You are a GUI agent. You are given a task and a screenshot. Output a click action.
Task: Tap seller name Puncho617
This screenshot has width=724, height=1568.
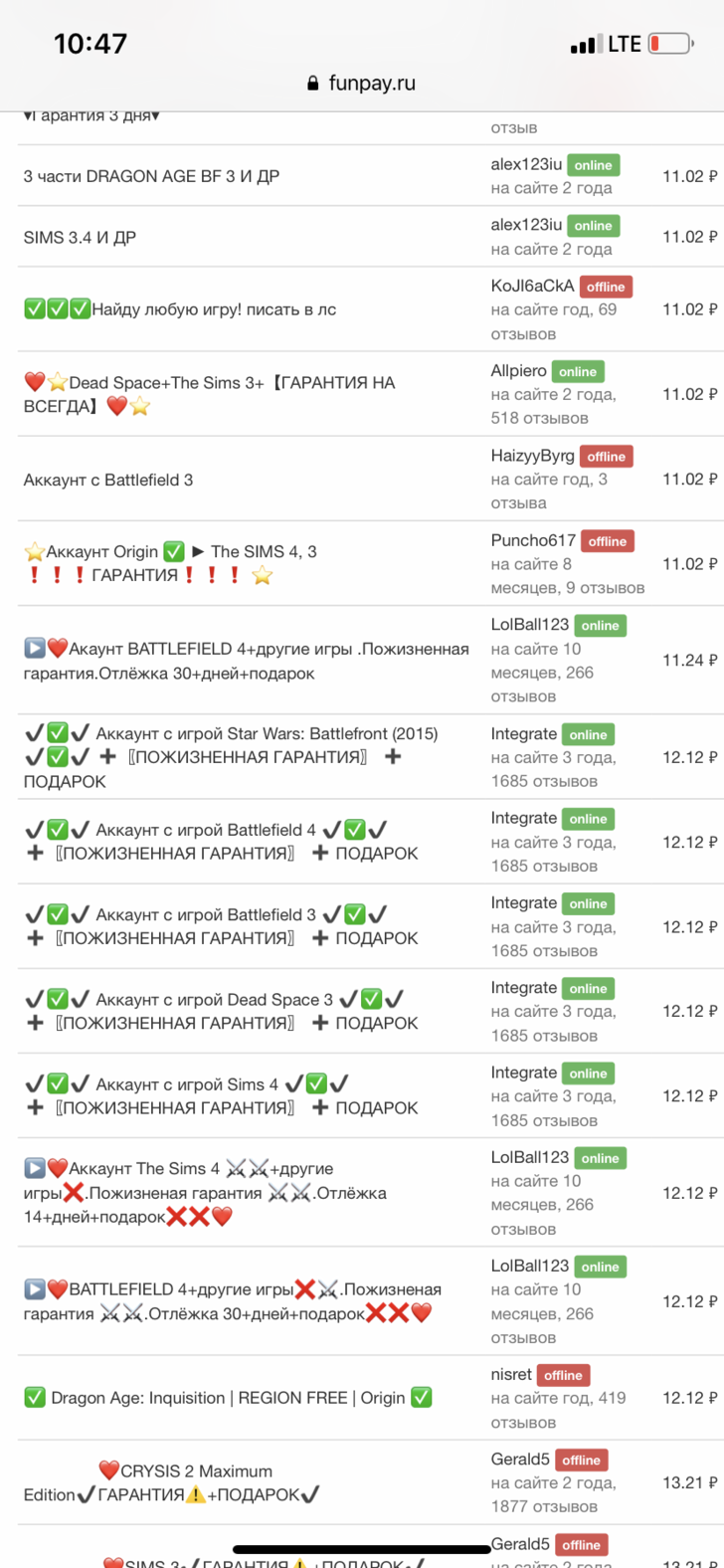coord(533,540)
